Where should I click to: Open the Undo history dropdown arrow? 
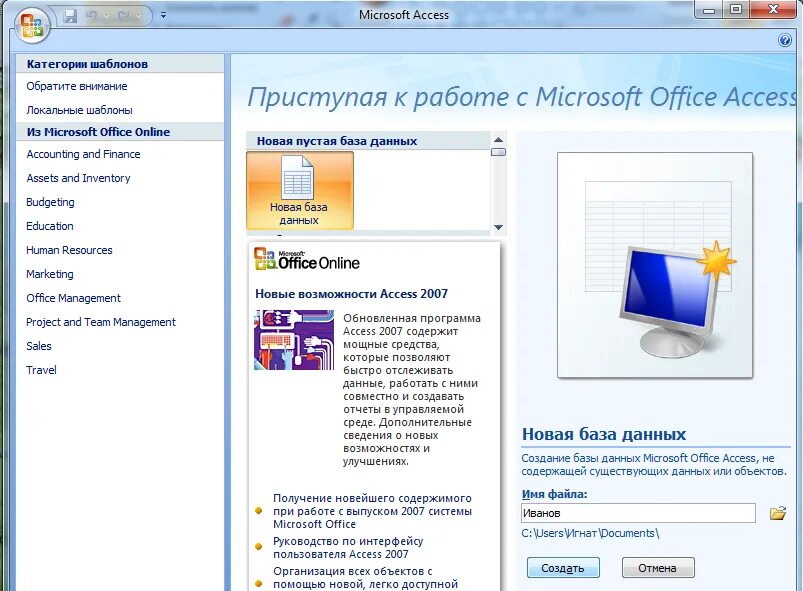tap(107, 16)
